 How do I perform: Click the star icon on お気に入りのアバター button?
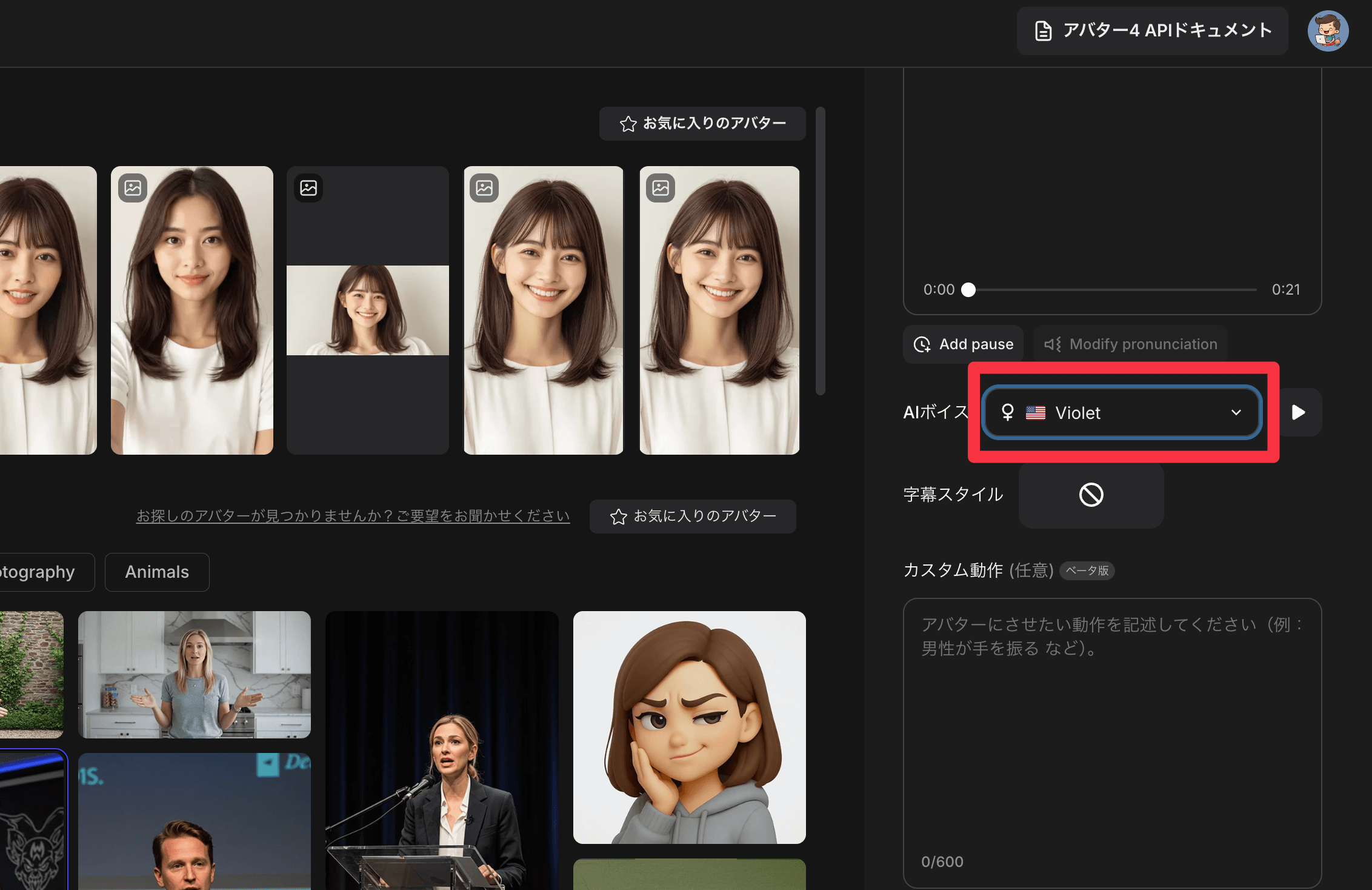tap(627, 124)
